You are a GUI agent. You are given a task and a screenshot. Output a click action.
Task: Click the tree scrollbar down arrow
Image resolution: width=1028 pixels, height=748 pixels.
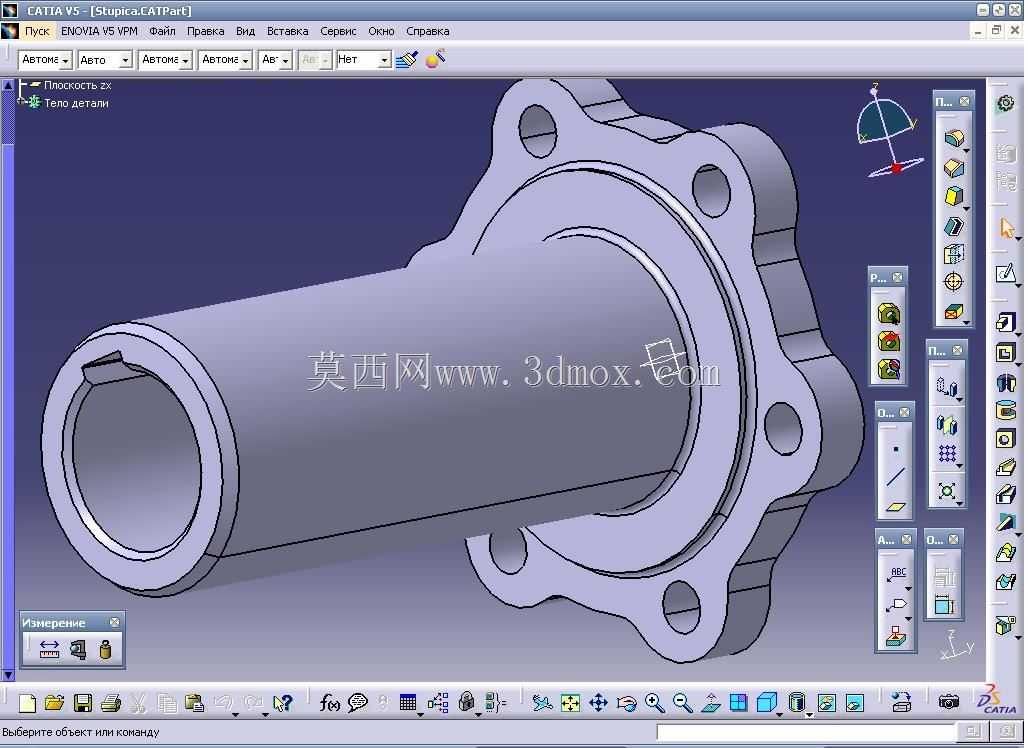(x=8, y=675)
